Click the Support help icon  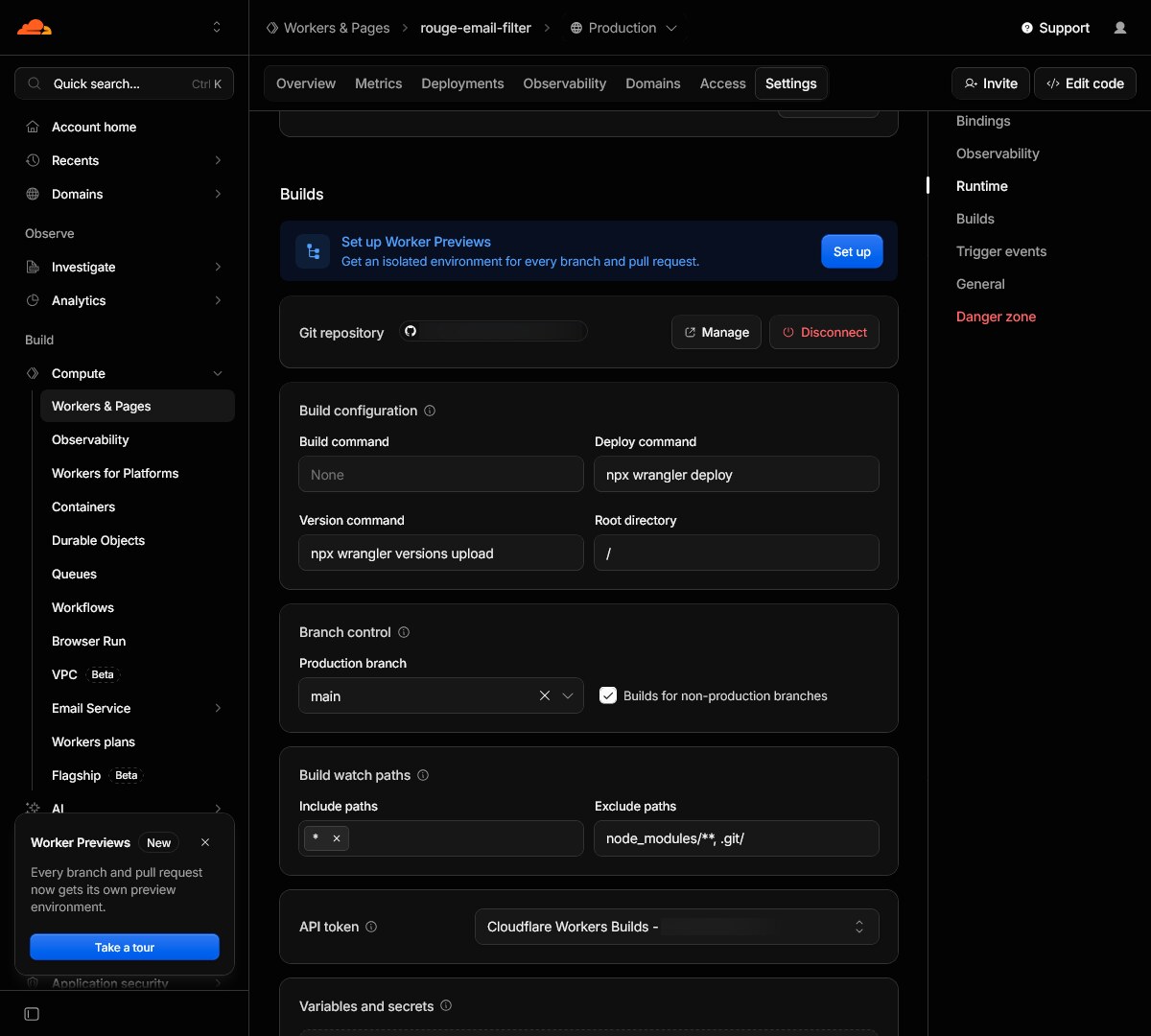click(1027, 28)
